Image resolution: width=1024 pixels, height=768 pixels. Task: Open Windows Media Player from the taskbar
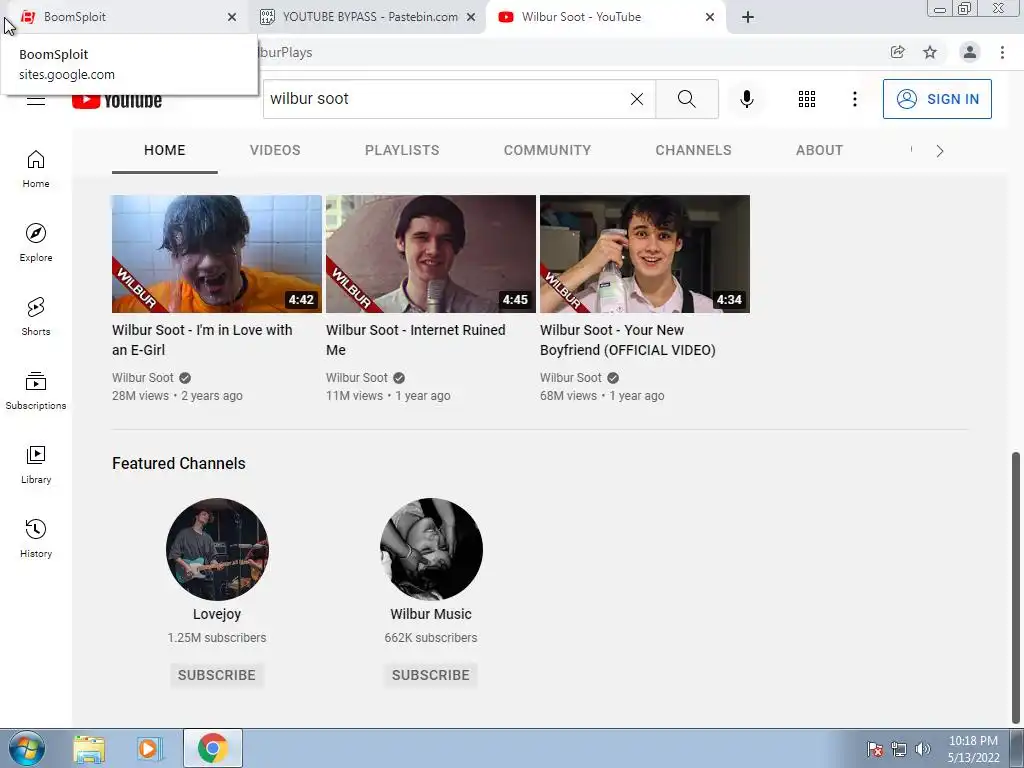[149, 748]
